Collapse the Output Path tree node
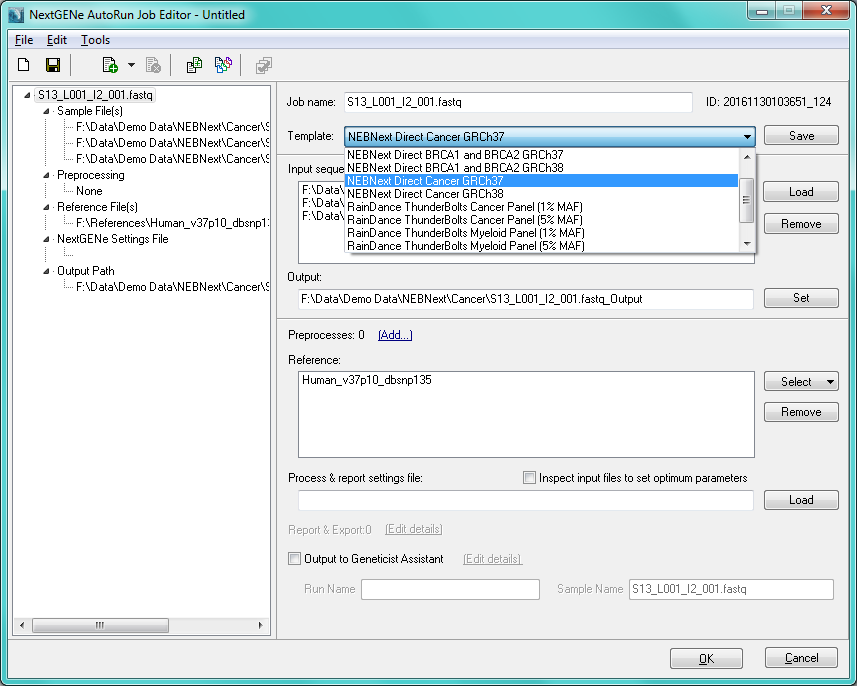 click(x=46, y=271)
